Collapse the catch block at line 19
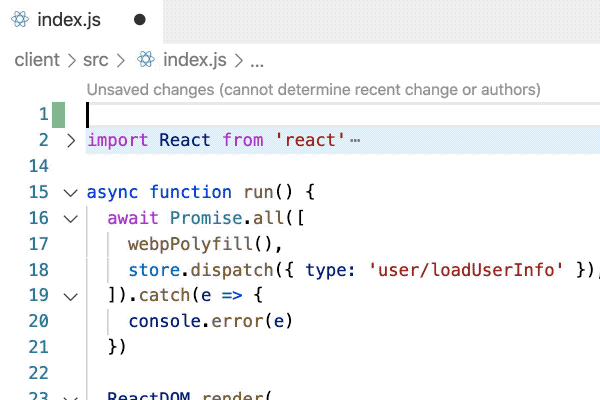Viewport: 600px width, 400px height. (70, 296)
